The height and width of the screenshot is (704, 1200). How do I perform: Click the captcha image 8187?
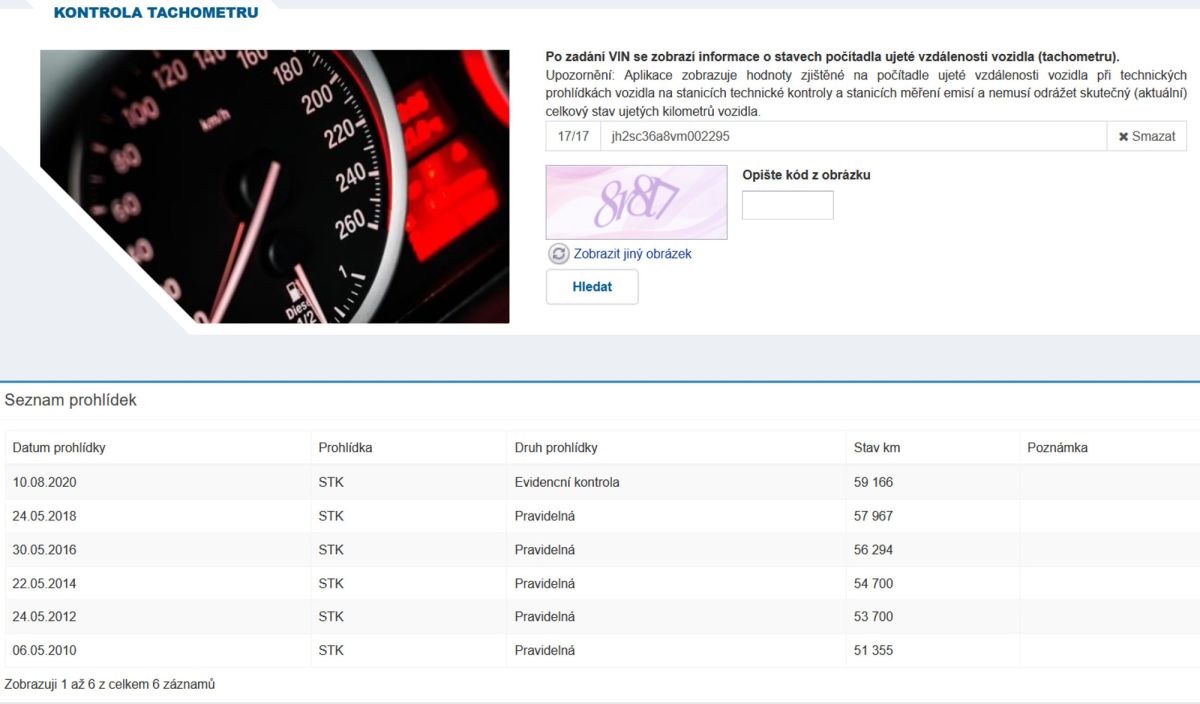(636, 202)
